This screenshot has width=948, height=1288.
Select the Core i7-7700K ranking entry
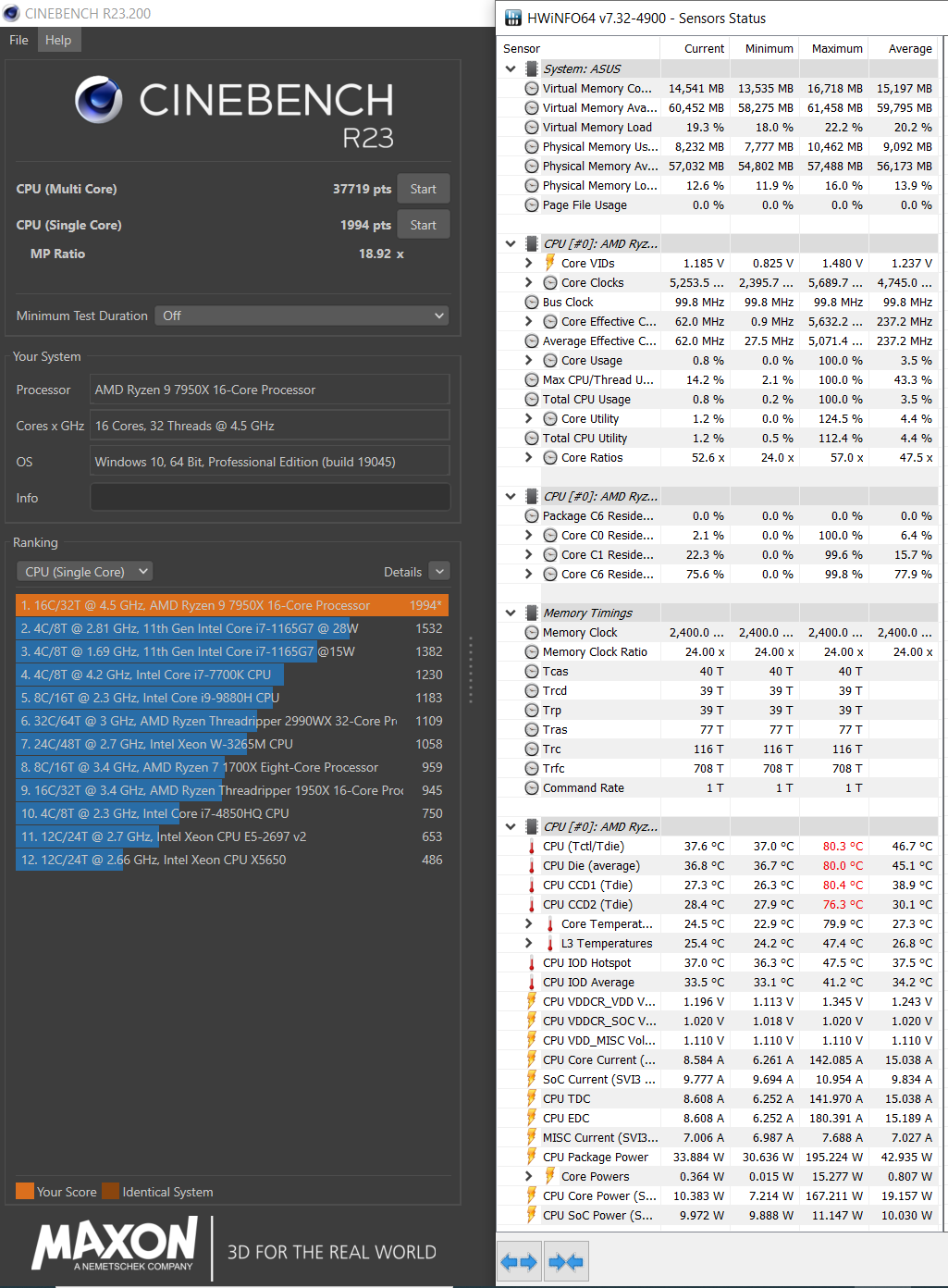click(x=232, y=675)
